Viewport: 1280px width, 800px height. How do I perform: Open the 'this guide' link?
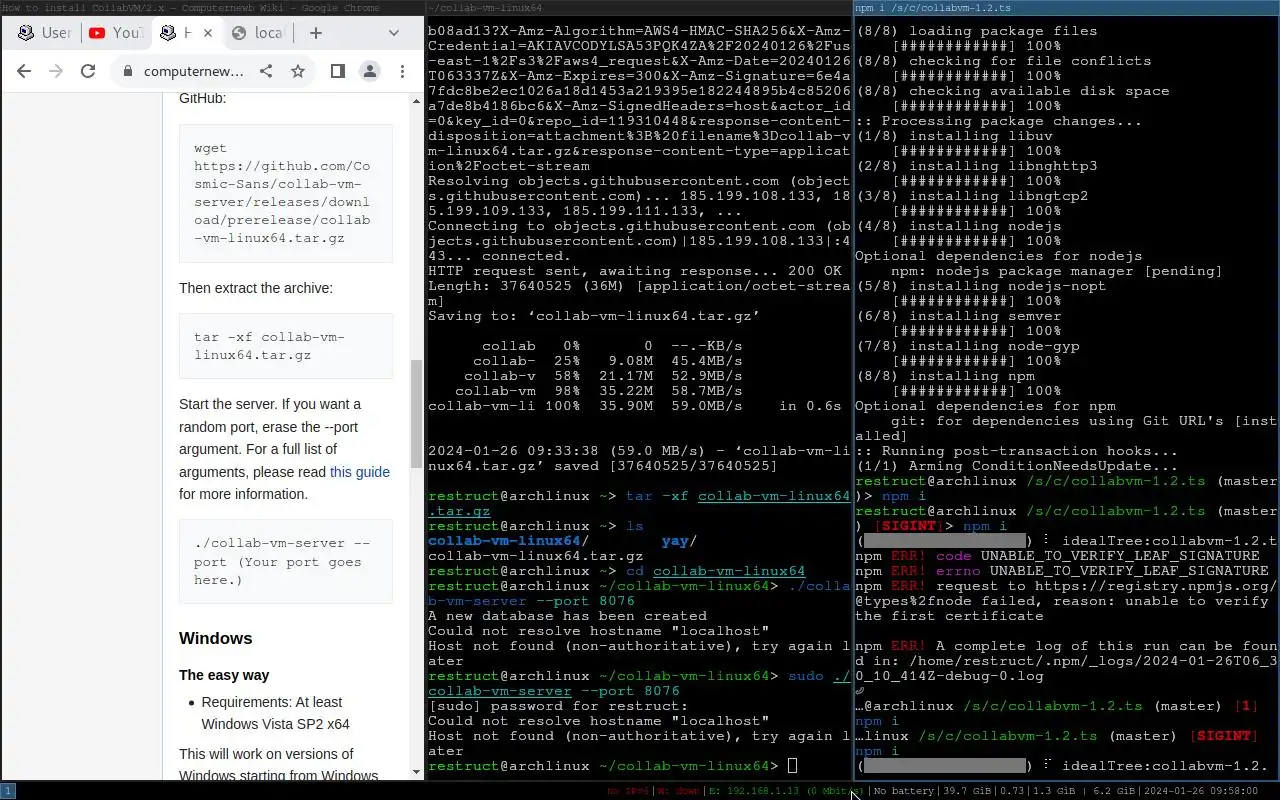[x=360, y=472]
